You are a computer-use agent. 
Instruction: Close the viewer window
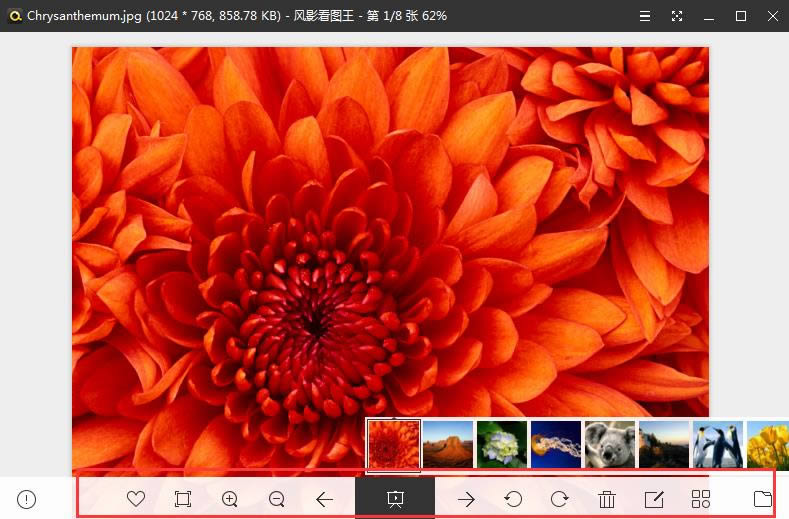click(773, 16)
